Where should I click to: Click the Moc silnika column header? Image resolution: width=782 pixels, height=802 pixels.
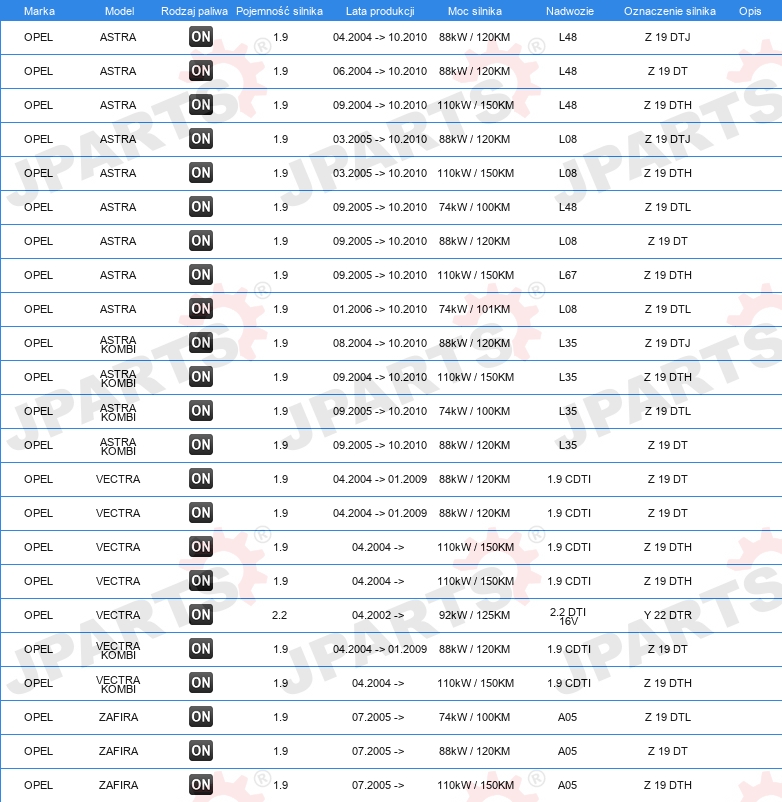tap(475, 11)
